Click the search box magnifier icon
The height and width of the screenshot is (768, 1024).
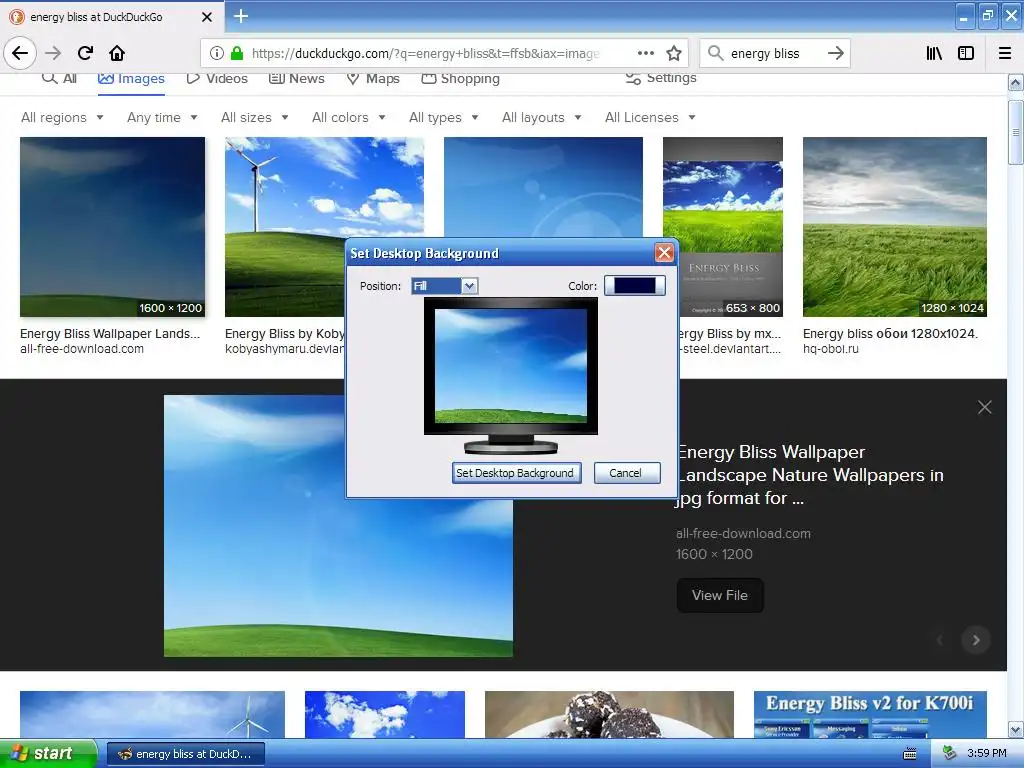tap(716, 53)
